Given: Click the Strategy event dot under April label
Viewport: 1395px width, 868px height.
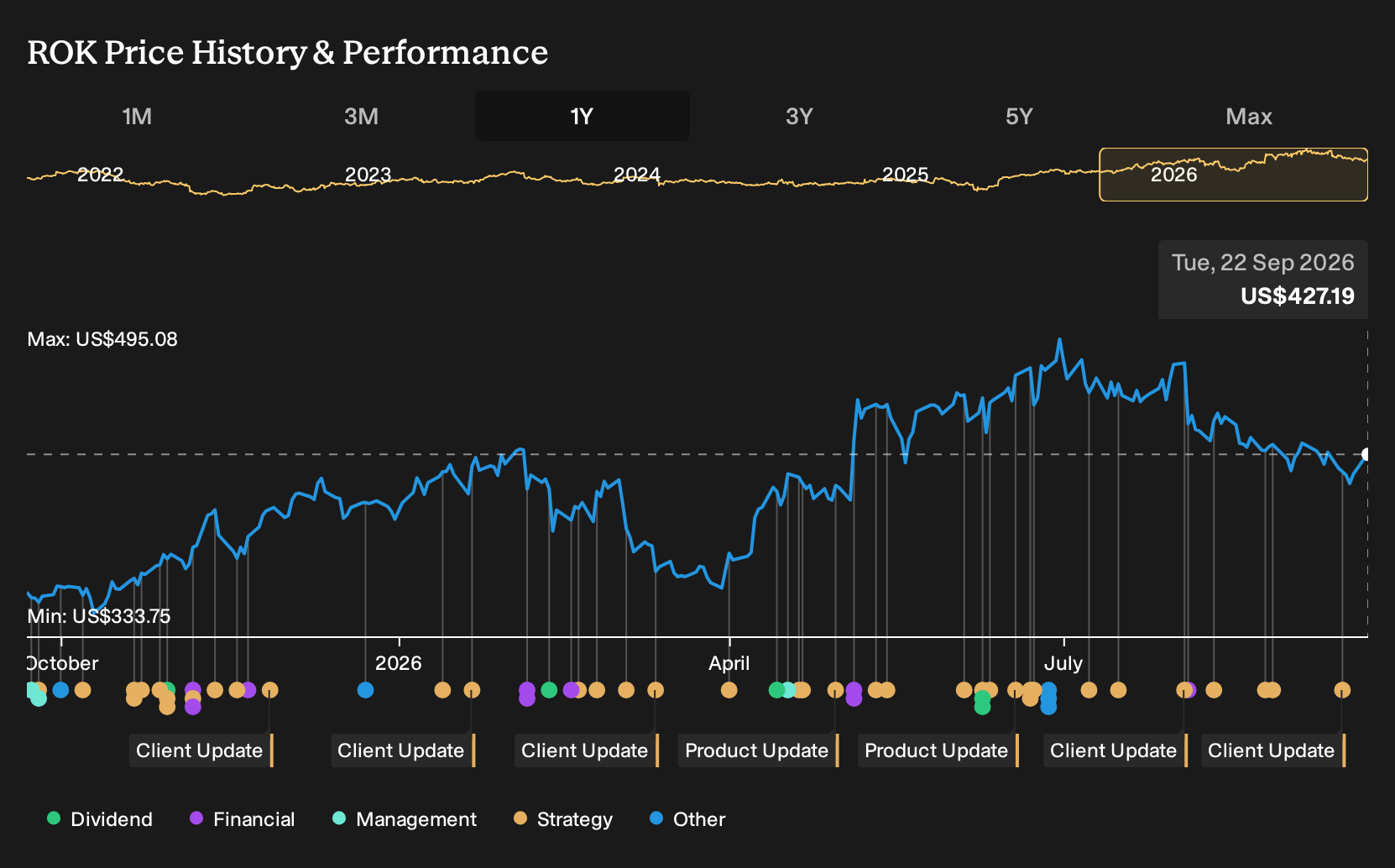Looking at the screenshot, I should click(x=729, y=690).
